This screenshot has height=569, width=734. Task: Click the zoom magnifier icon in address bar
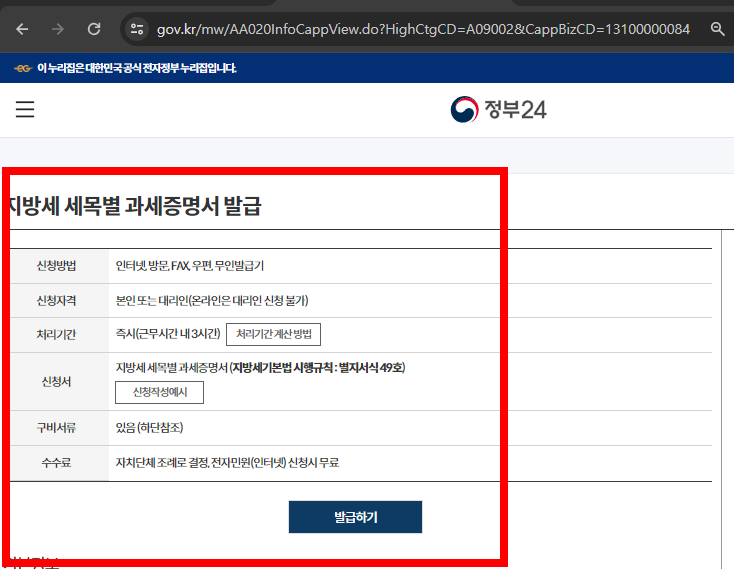click(x=717, y=29)
